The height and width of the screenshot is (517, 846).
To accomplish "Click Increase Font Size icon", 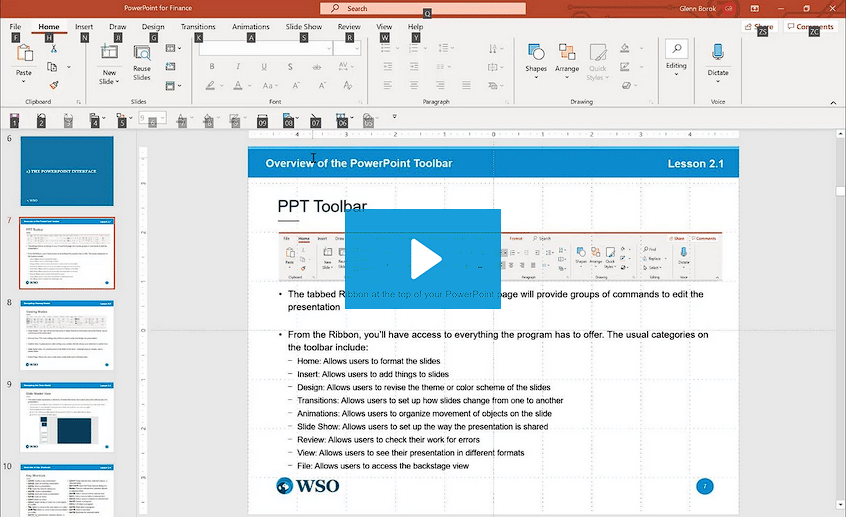I will tap(296, 85).
